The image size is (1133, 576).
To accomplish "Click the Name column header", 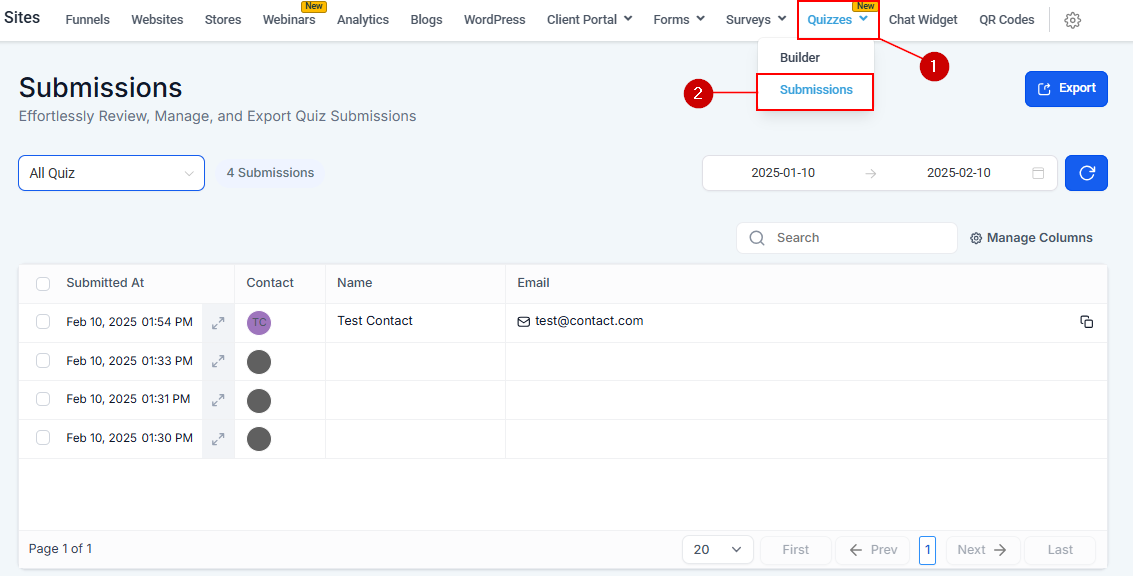I will pyautogui.click(x=355, y=283).
